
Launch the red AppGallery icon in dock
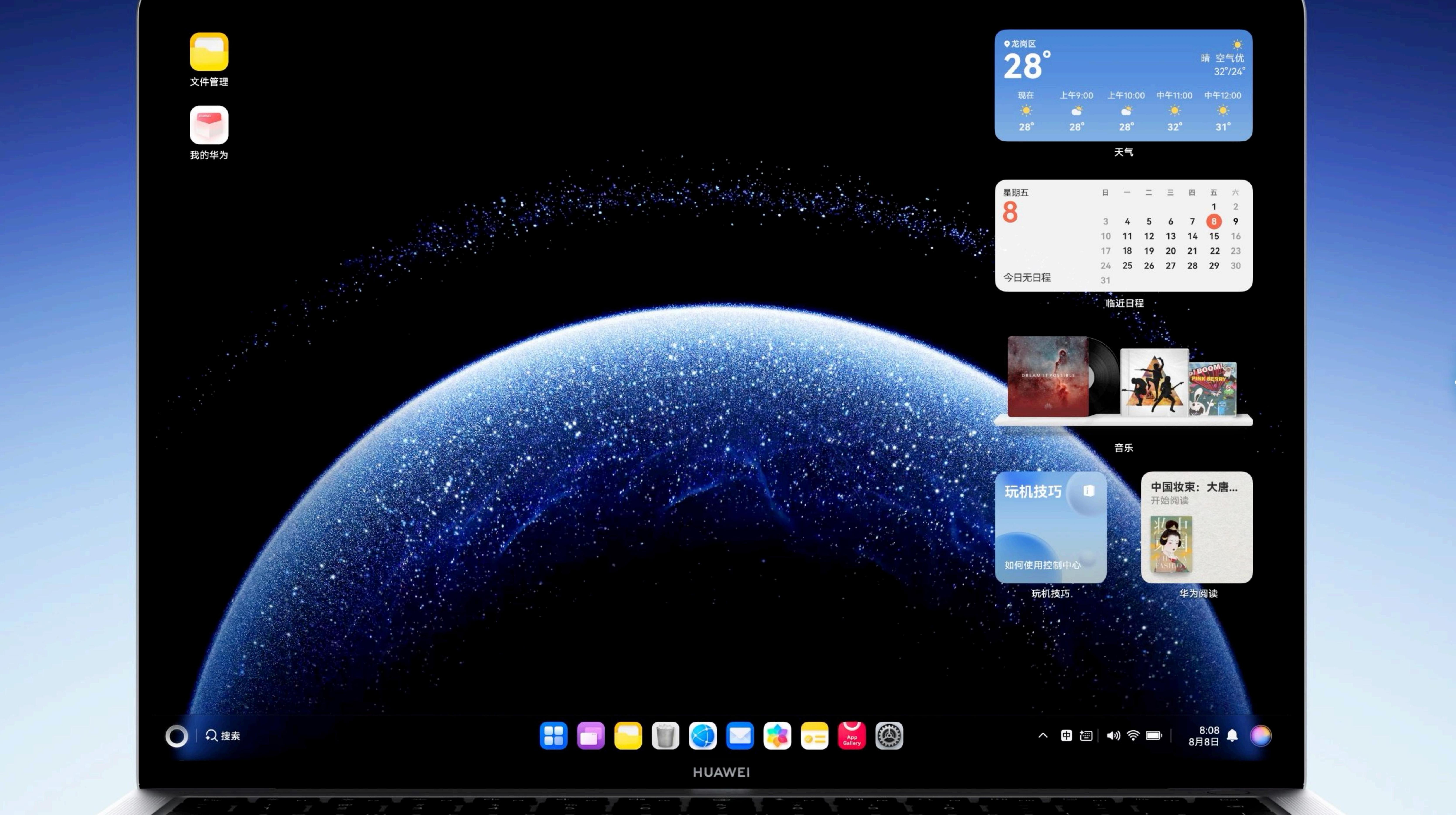point(852,736)
